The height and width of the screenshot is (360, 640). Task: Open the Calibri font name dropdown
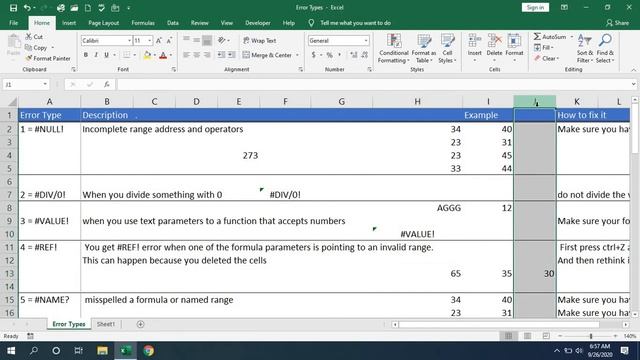pos(129,40)
